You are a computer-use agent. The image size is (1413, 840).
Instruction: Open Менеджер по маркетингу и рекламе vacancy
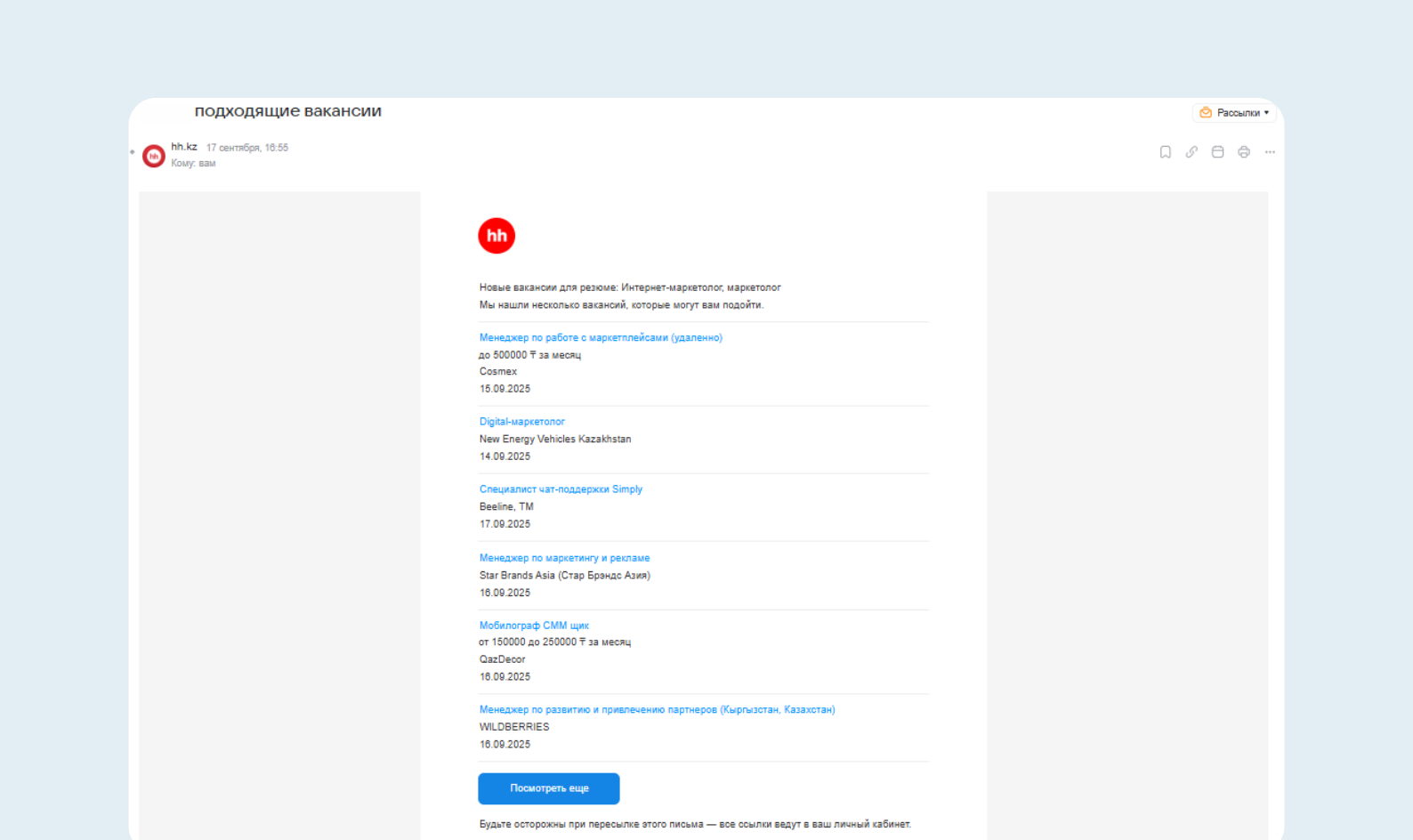pos(564,558)
